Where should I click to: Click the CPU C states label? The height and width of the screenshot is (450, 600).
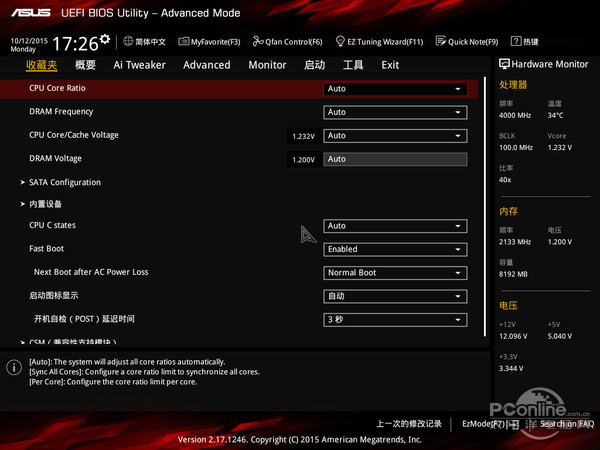(52, 225)
